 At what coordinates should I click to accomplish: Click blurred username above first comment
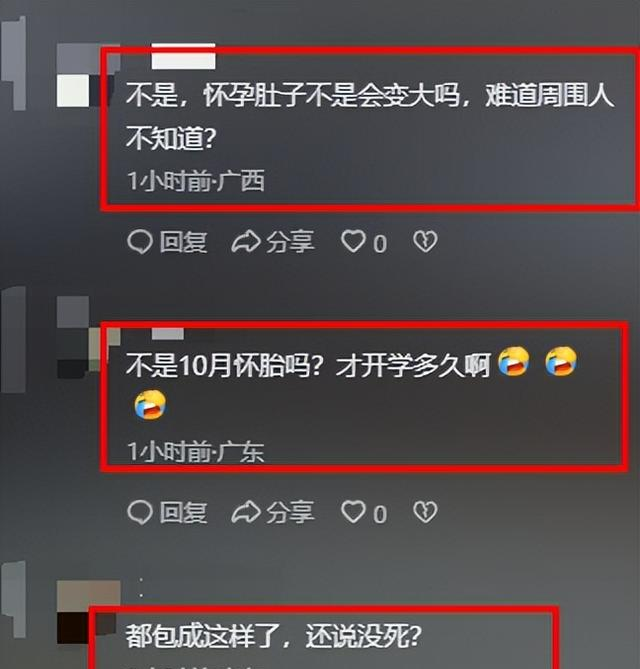pyautogui.click(x=183, y=56)
